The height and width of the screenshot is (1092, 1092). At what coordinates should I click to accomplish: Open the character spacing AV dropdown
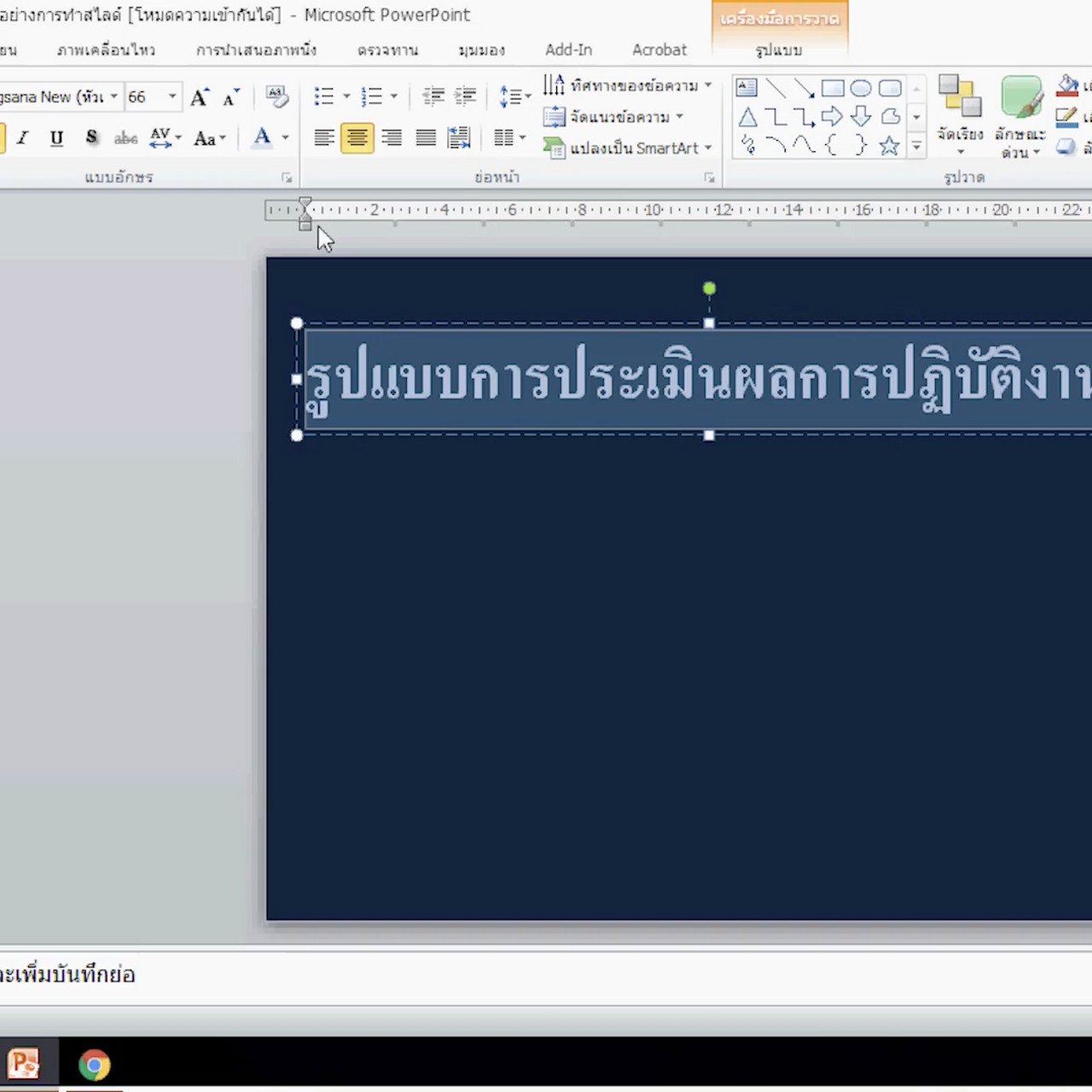(166, 137)
